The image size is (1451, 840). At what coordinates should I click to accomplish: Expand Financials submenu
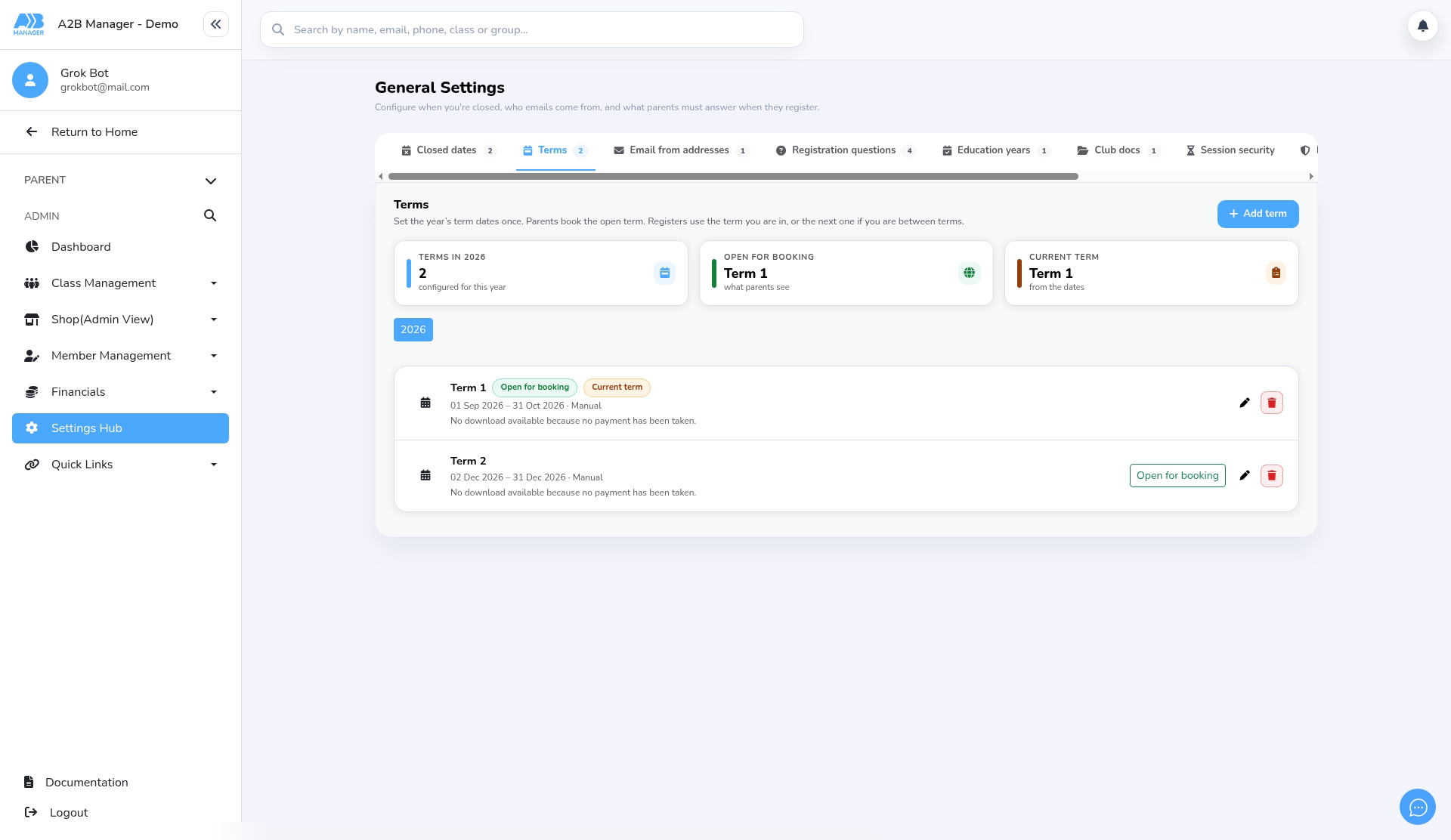(214, 392)
